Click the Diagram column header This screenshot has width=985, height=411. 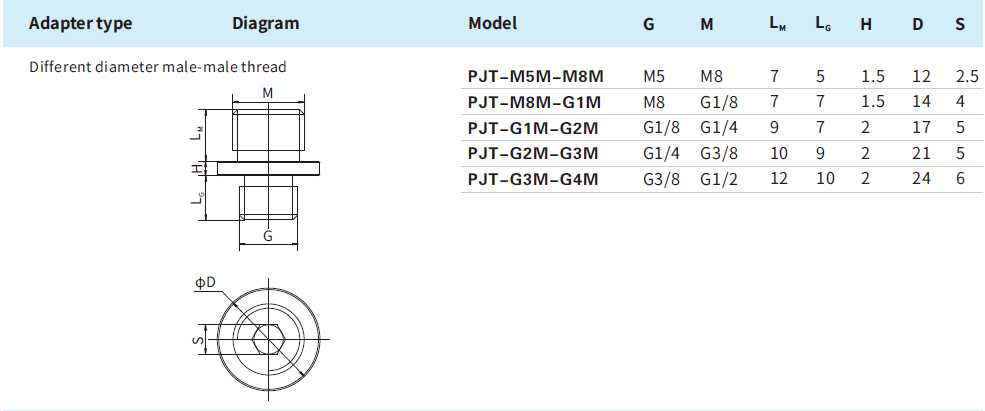point(265,24)
